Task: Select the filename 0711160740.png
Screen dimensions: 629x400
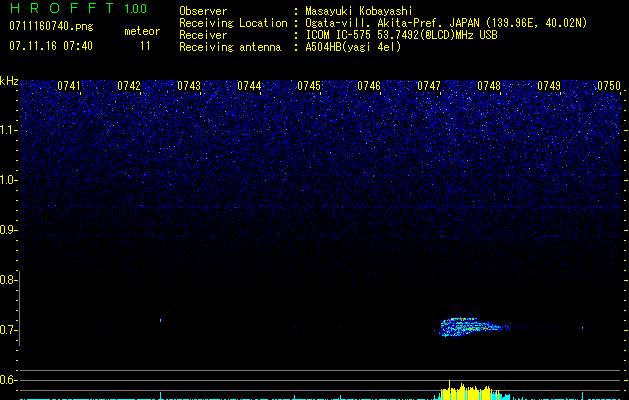Action: [x=51, y=26]
